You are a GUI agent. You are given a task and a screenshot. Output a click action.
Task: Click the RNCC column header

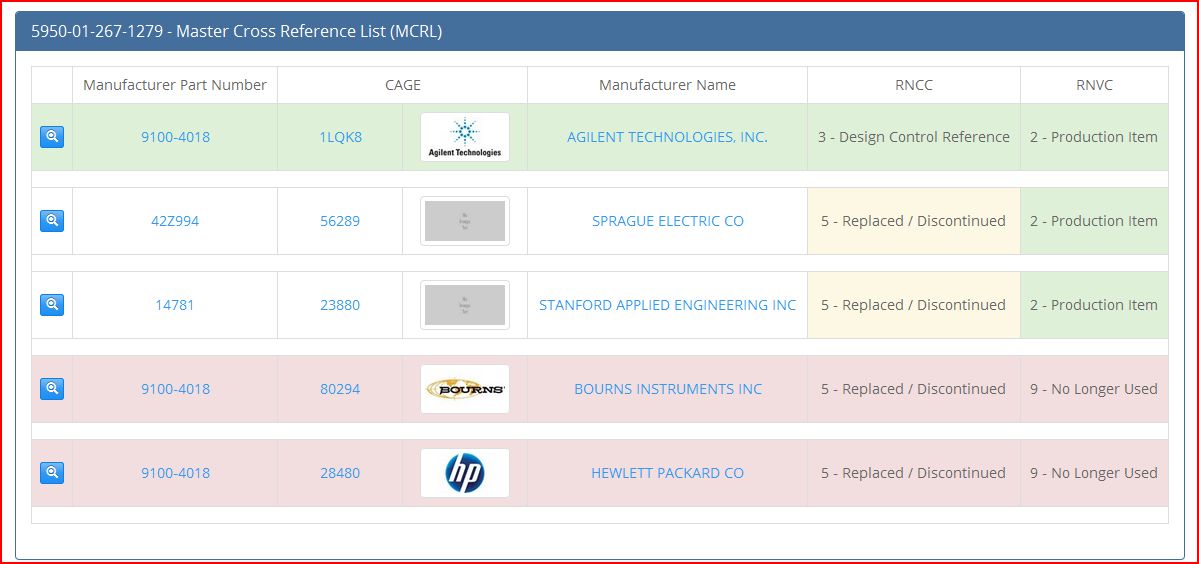[914, 85]
